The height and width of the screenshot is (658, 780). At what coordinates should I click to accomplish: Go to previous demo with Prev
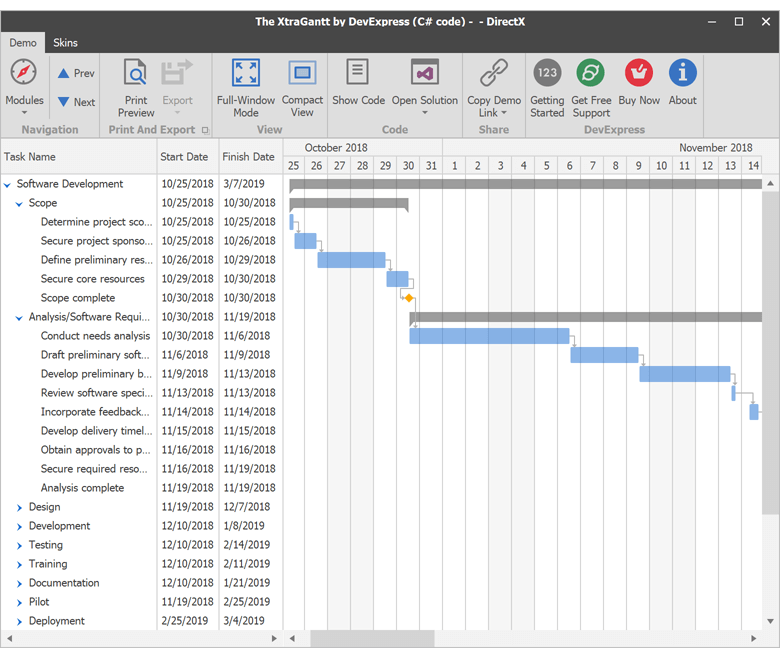coord(76,73)
